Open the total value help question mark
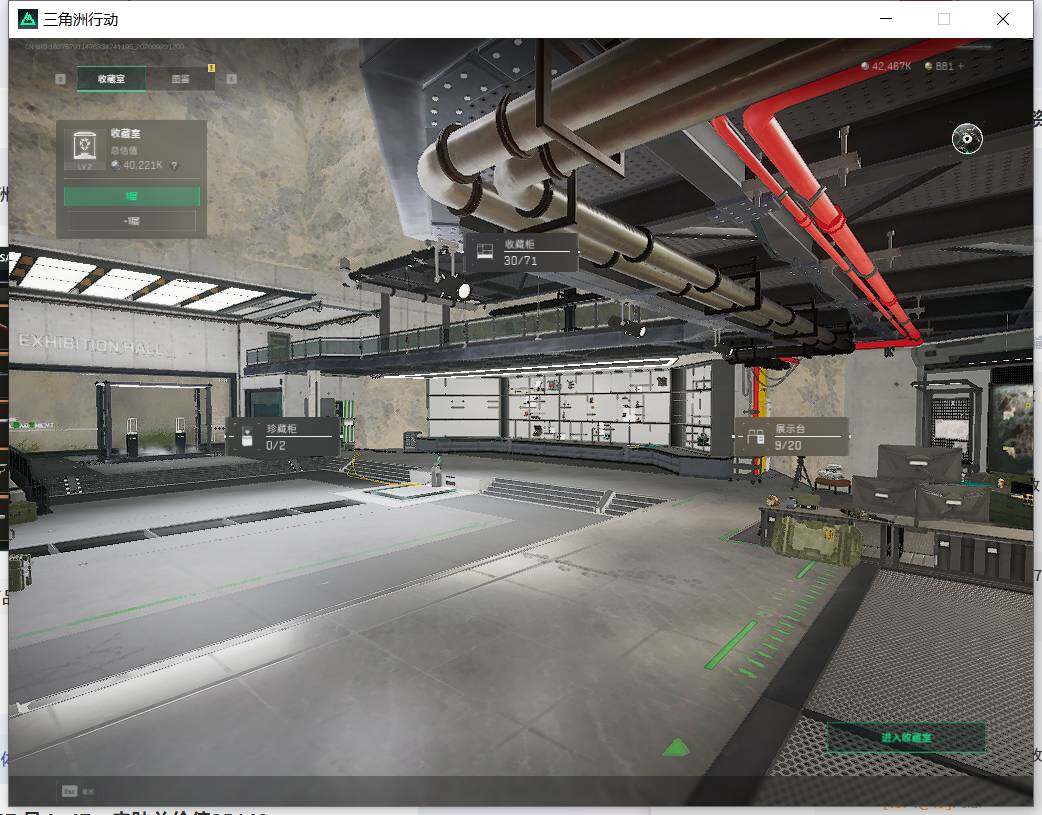Viewport: 1042px width, 815px height. point(175,165)
